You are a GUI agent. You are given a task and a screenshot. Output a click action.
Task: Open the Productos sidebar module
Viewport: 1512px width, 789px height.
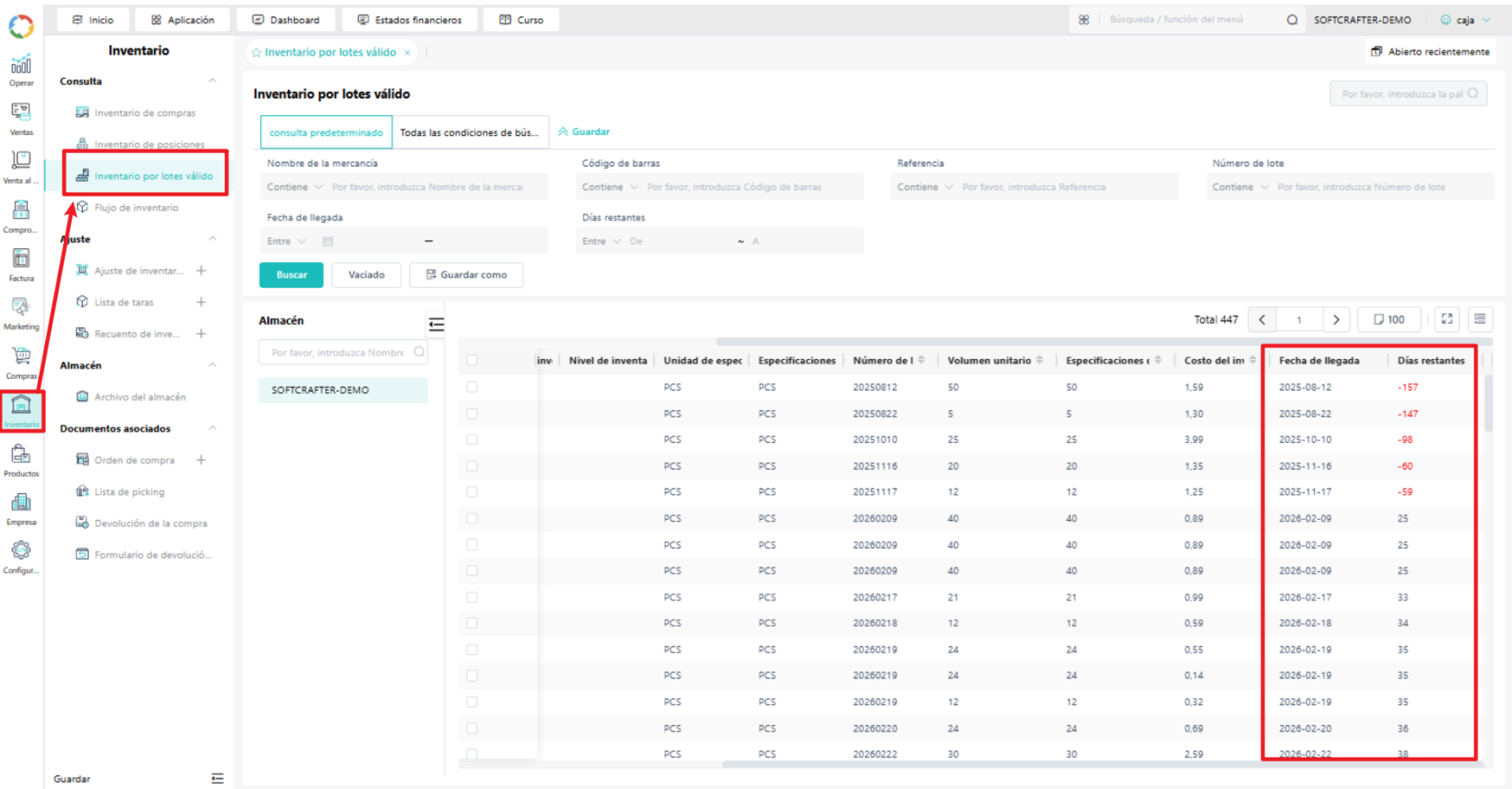pos(22,460)
